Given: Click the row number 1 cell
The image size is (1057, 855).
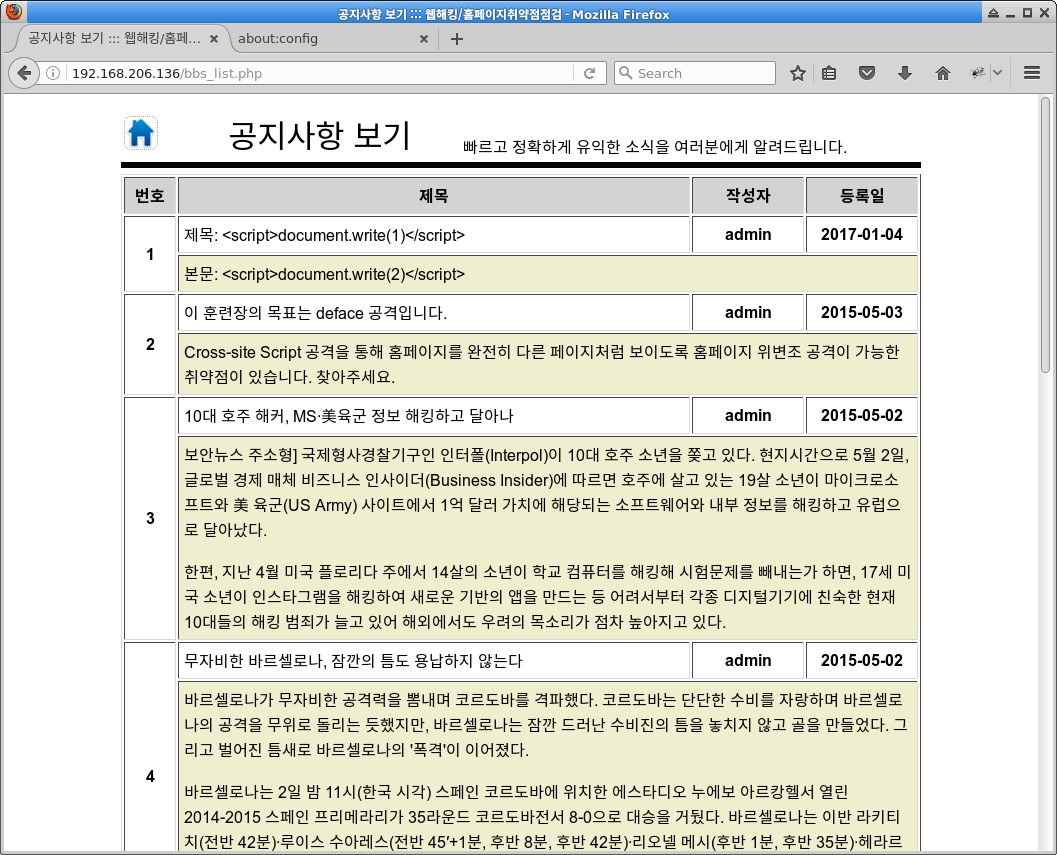Looking at the screenshot, I should pos(150,254).
